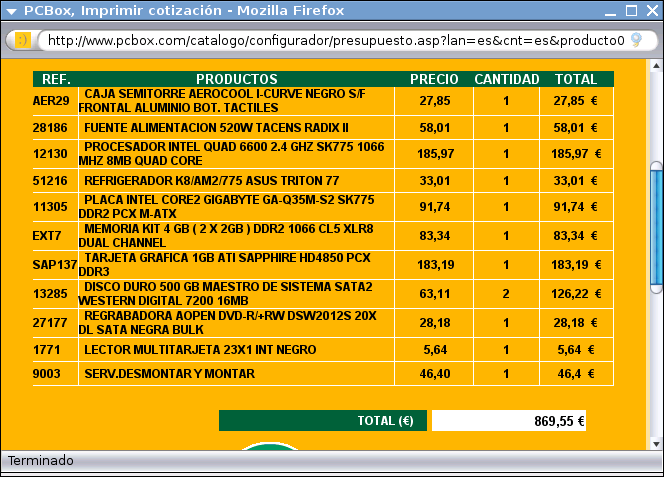
Task: Minimize the Firefox window
Action: click(x=610, y=11)
